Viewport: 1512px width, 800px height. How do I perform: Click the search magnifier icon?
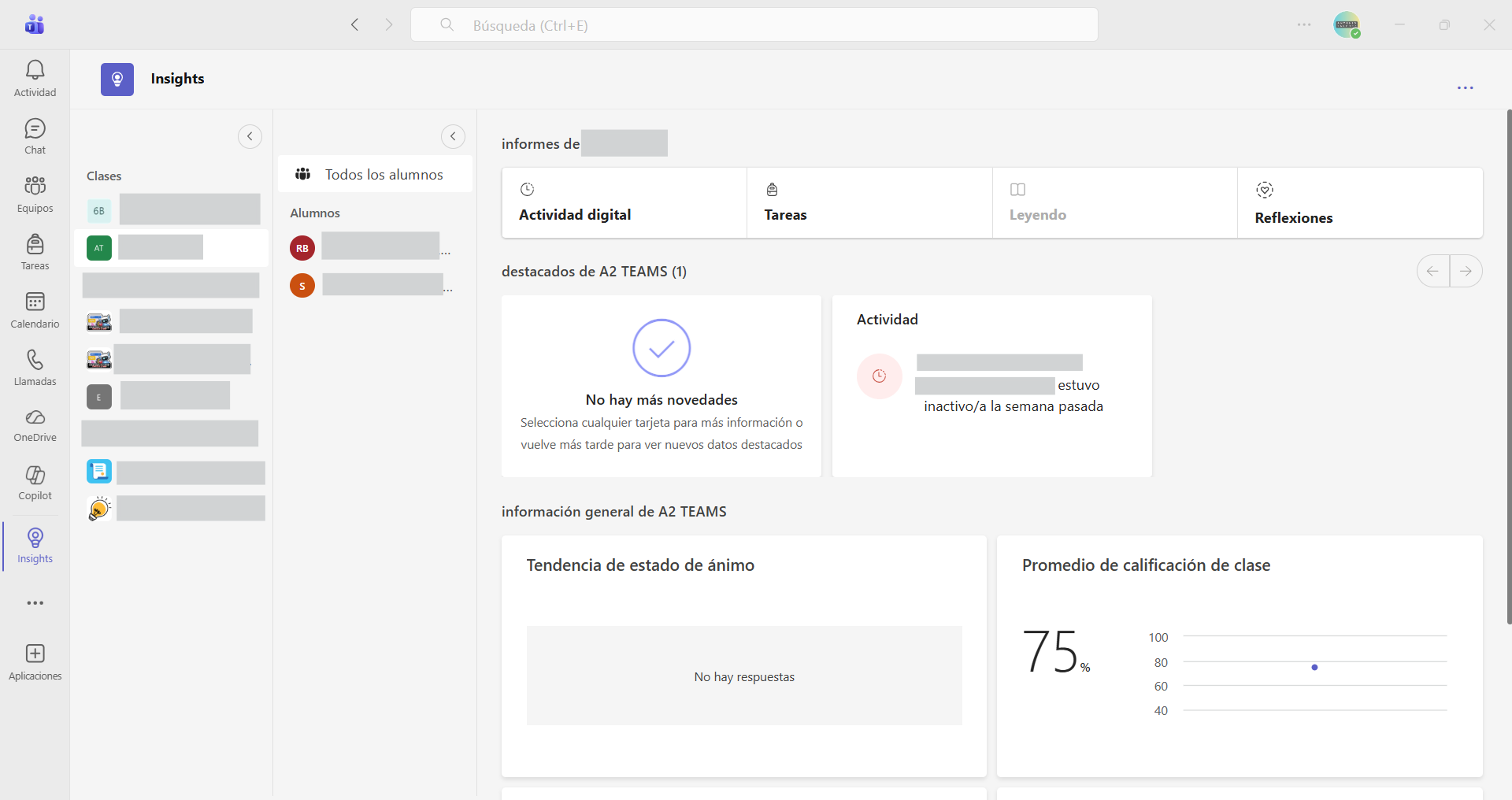(447, 24)
